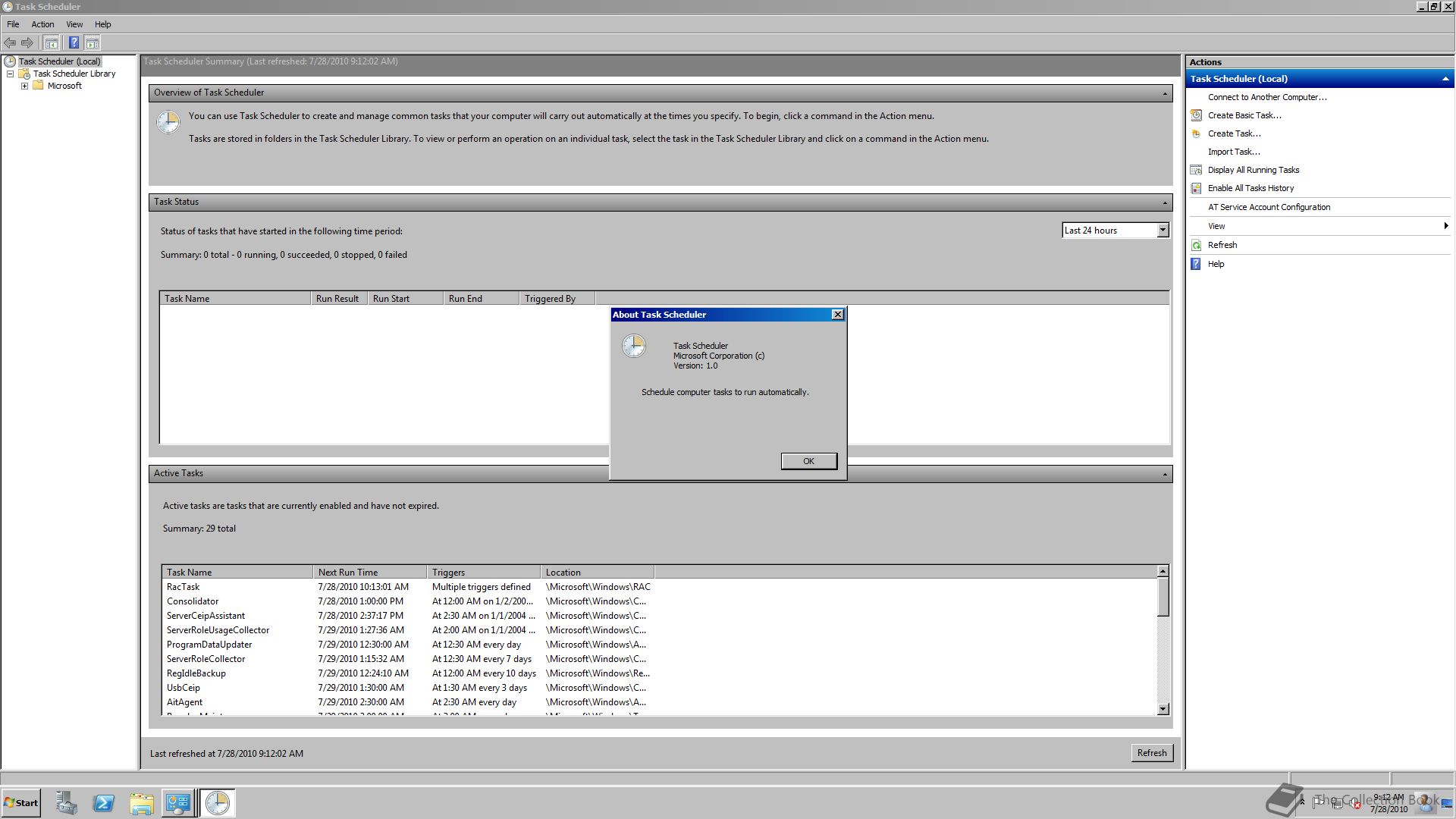Select the UsbCeip task row
Viewport: 1456px width, 819px height.
(409, 688)
